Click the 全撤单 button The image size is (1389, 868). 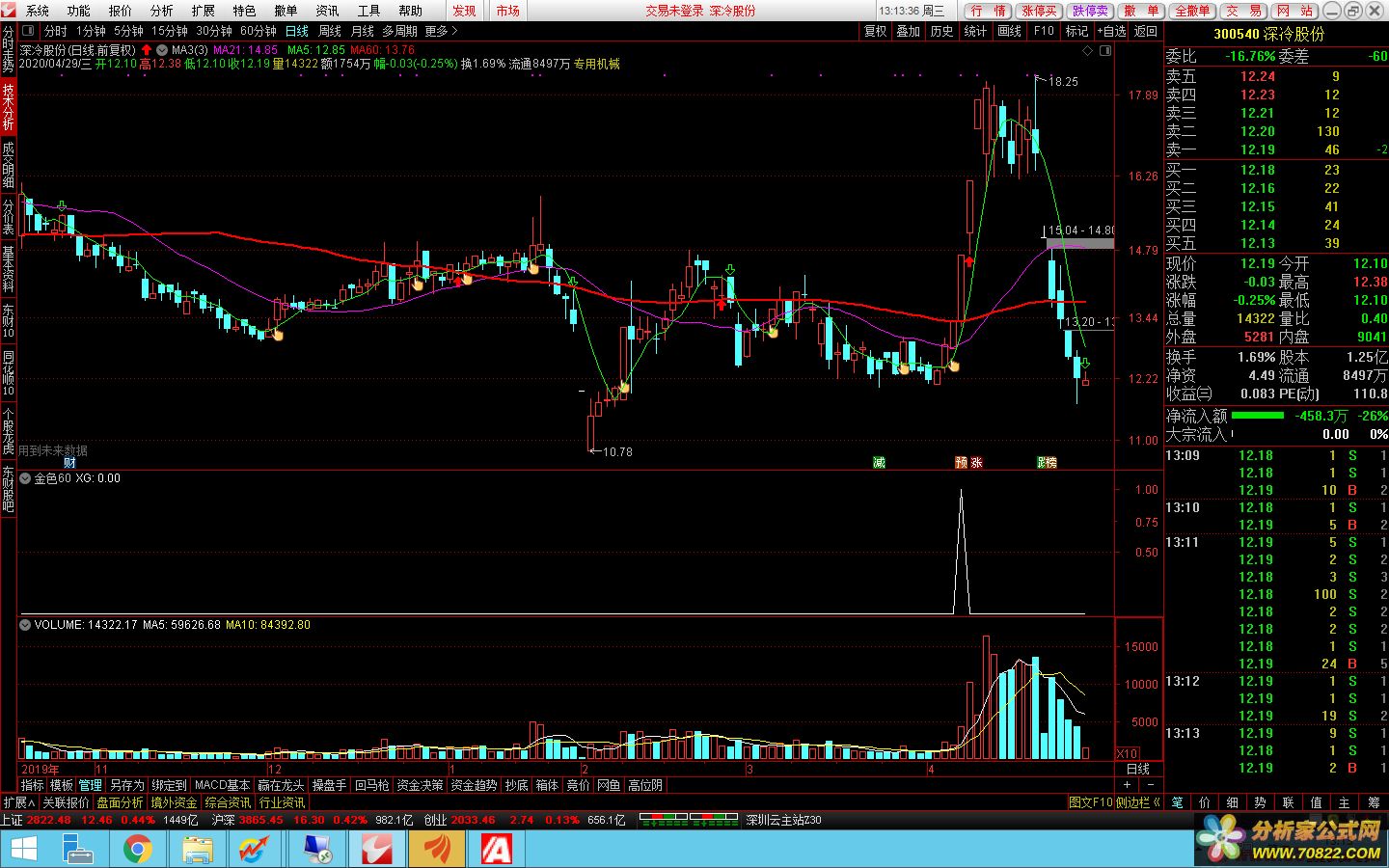[x=1192, y=11]
